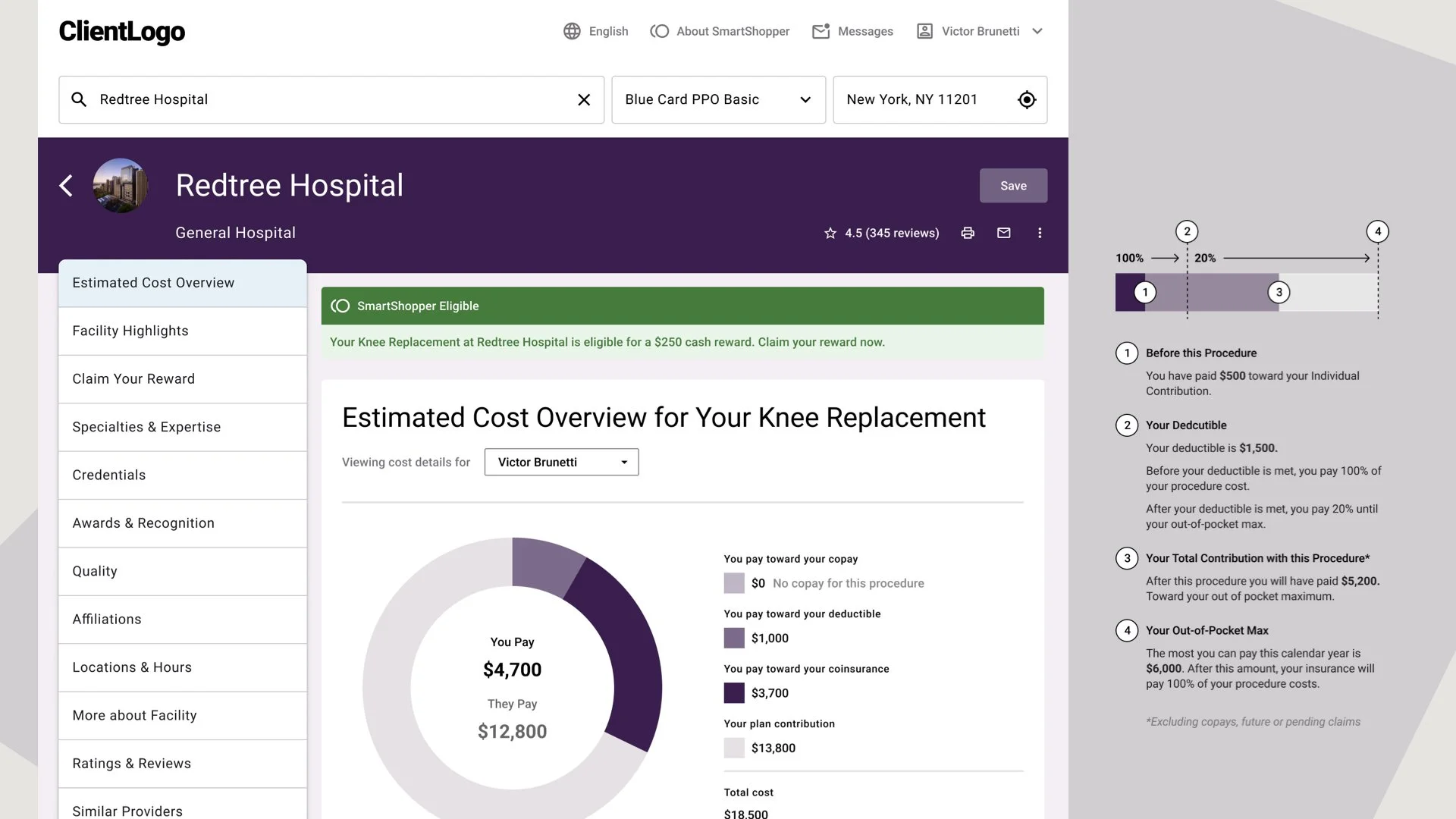Clear the Redtree Hospital search text
Screen dimensions: 1456x819
pyautogui.click(x=584, y=100)
